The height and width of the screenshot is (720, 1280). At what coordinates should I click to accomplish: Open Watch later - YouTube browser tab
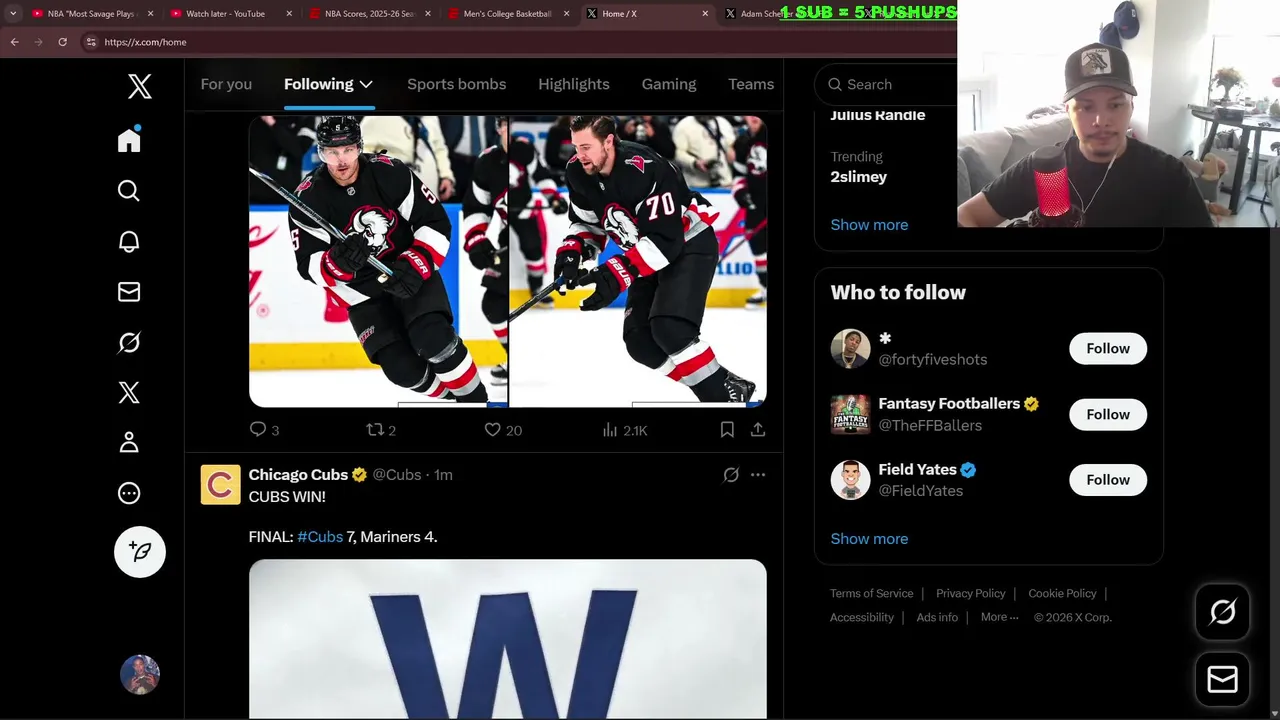229,14
